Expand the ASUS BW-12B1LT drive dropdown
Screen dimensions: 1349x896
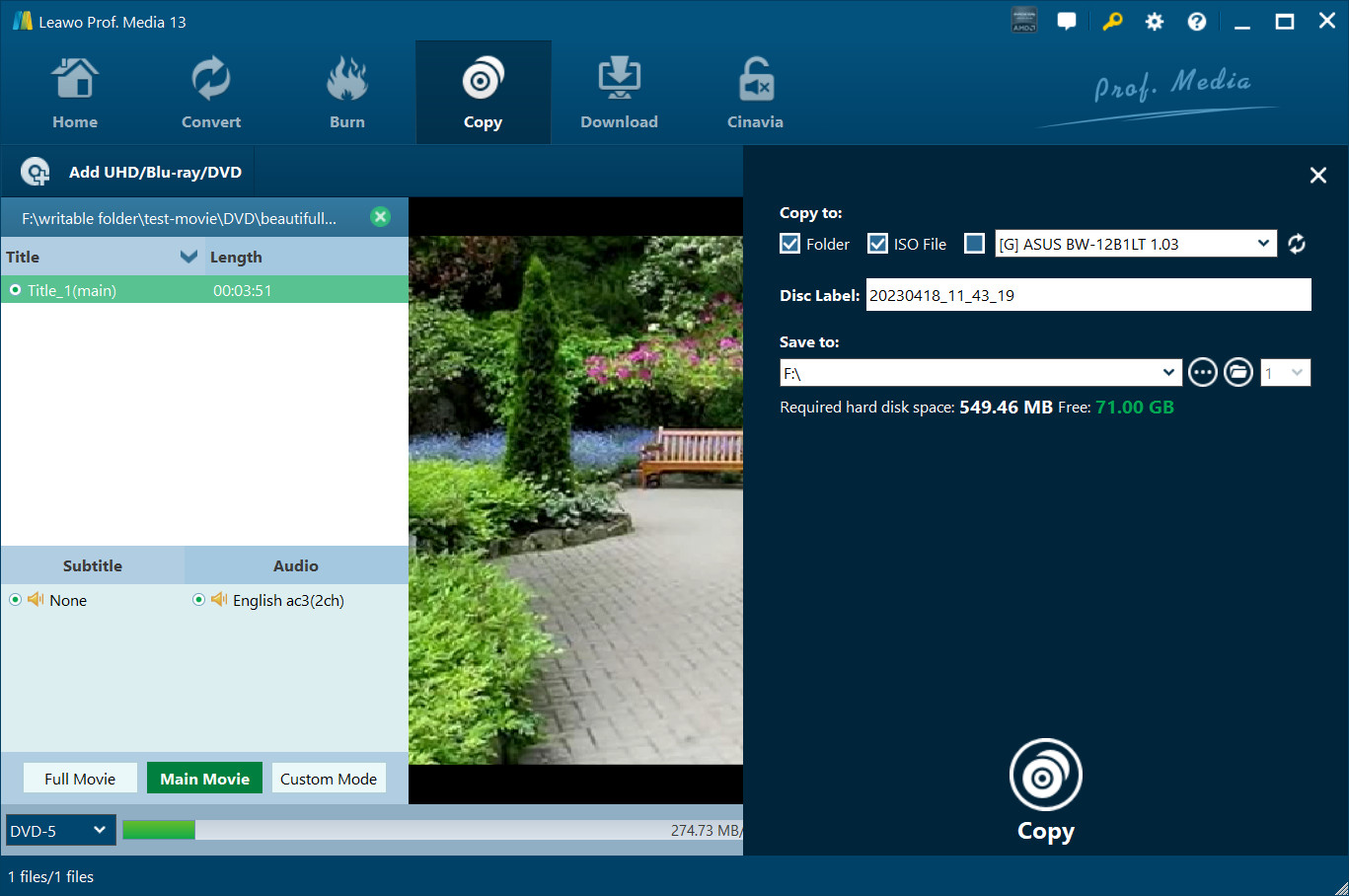click(1263, 244)
